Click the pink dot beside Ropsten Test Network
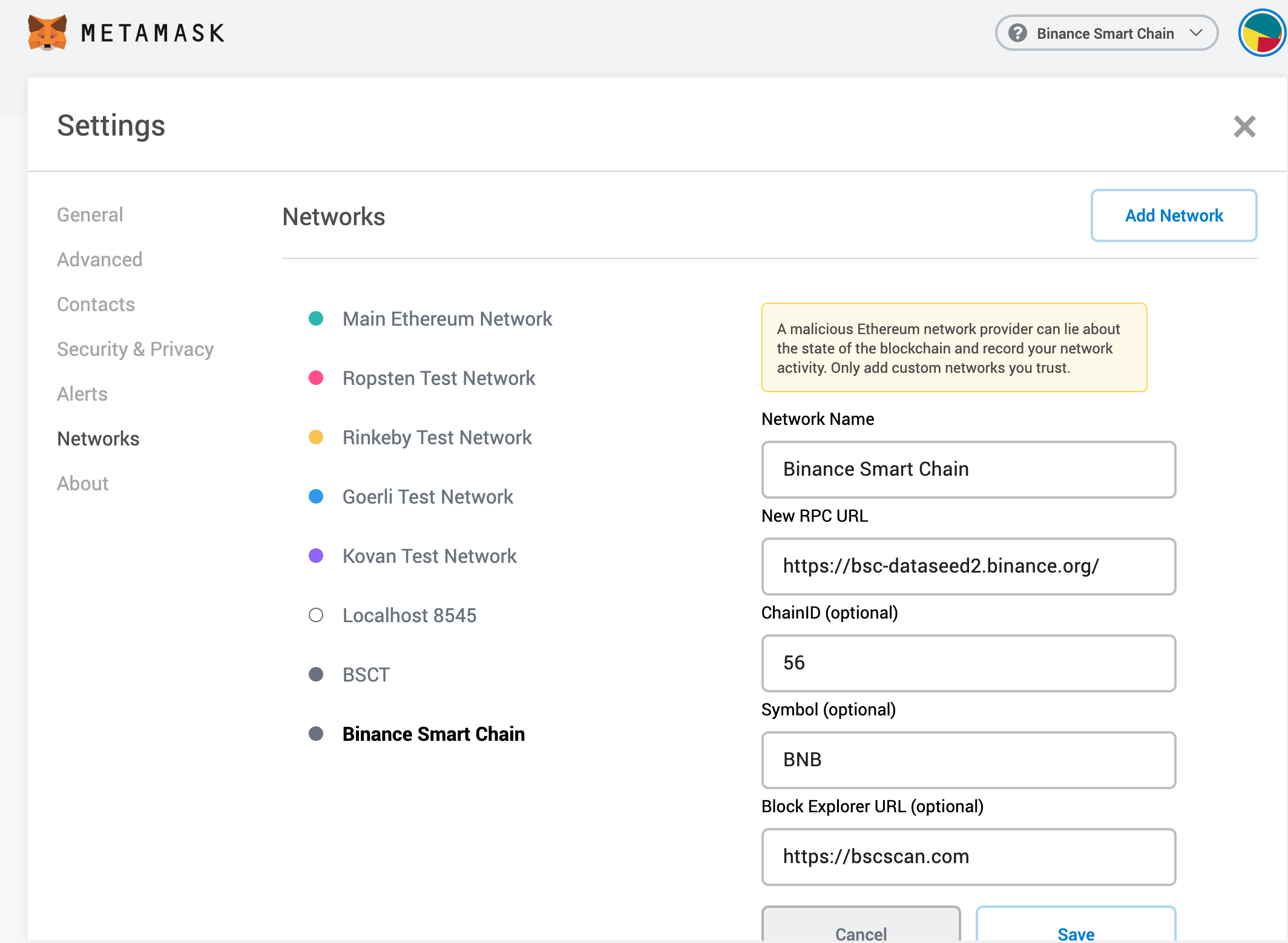Screen dimensions: 1288x943 [316, 378]
